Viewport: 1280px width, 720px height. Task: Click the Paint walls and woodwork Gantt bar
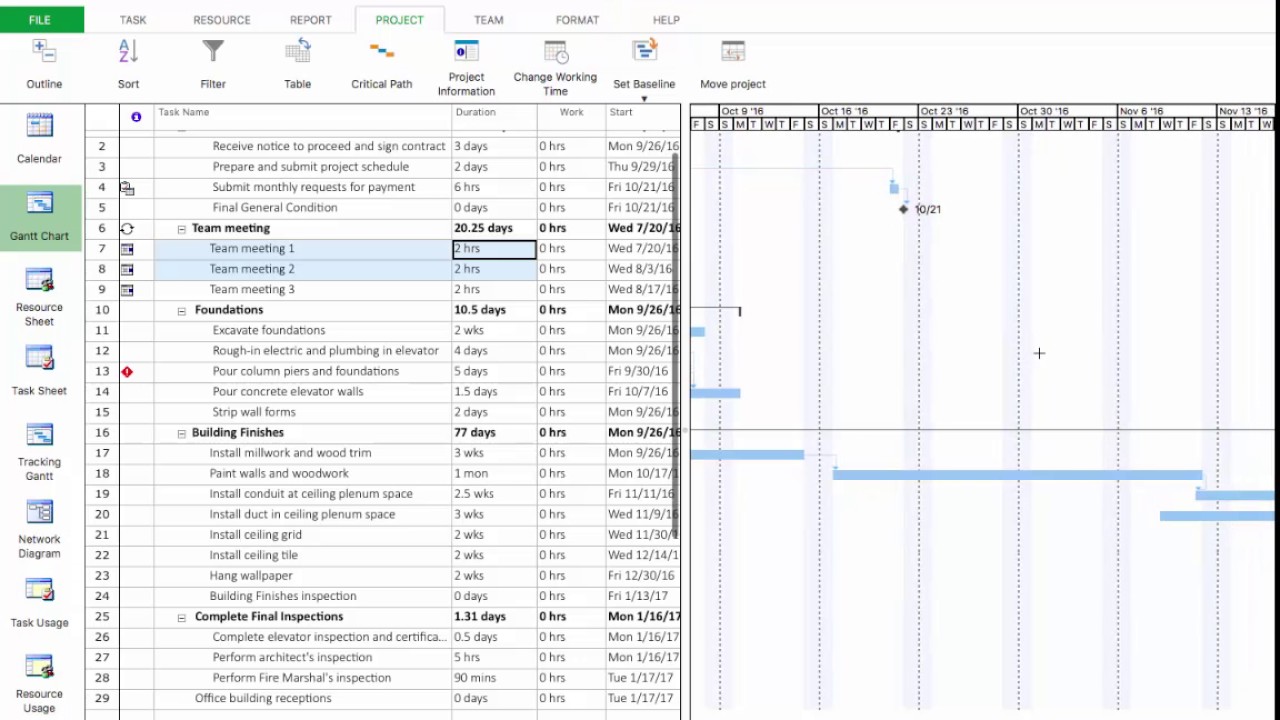1017,475
